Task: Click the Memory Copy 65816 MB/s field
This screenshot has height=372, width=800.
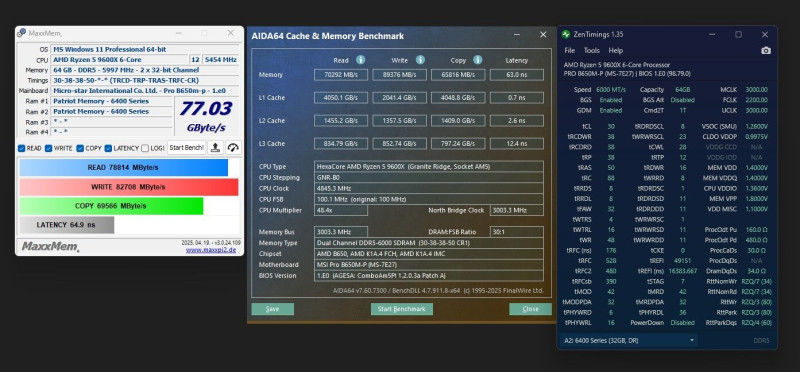Action: coord(458,75)
